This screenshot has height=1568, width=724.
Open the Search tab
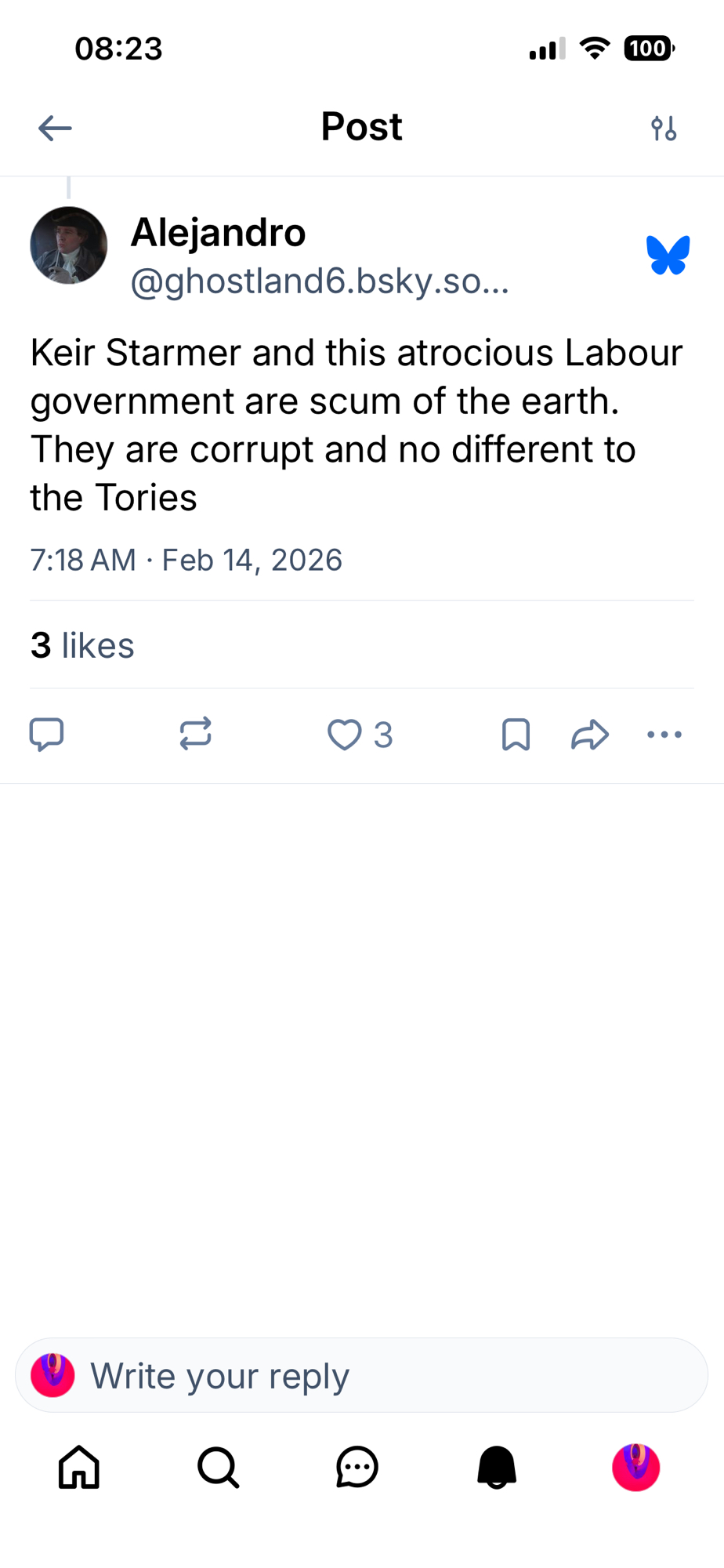pos(218,1467)
